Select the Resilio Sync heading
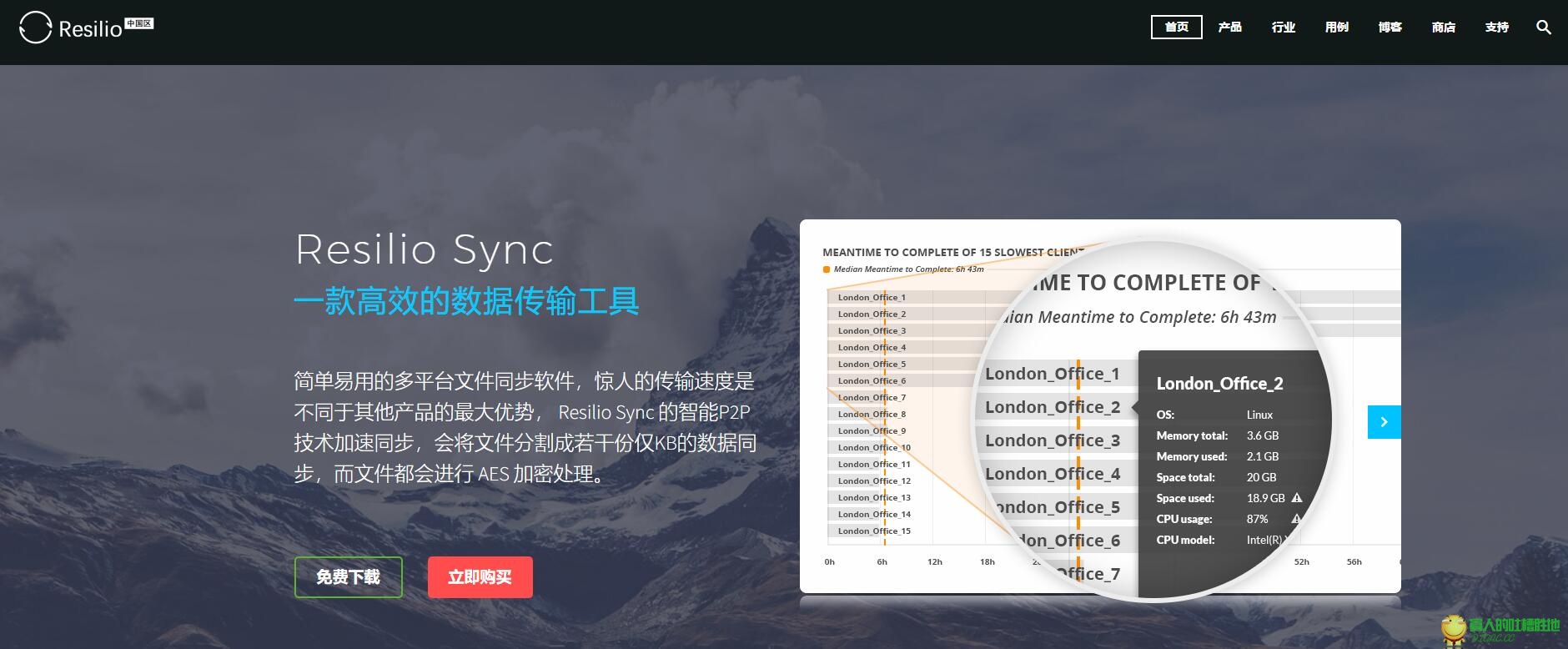Screen dimensions: 1568x649 point(425,249)
